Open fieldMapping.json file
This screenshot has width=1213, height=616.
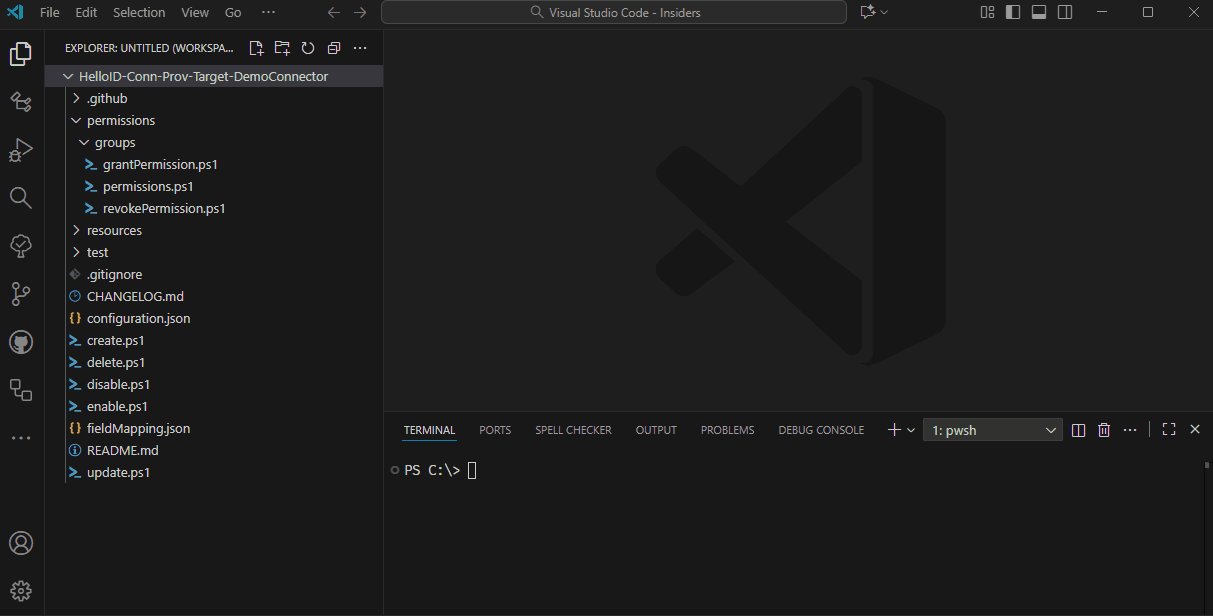[x=214, y=428]
